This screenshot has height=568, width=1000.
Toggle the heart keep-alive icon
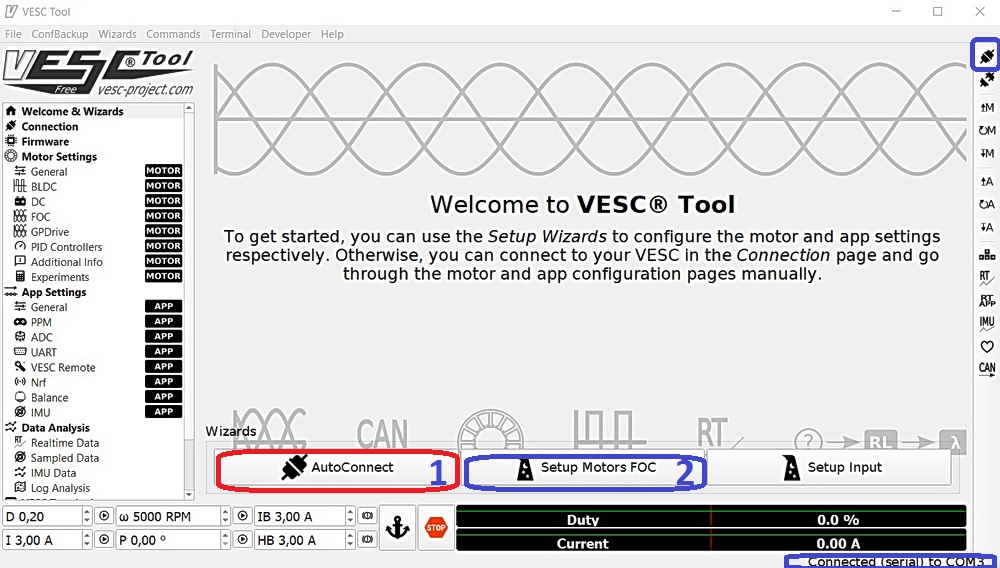click(987, 346)
